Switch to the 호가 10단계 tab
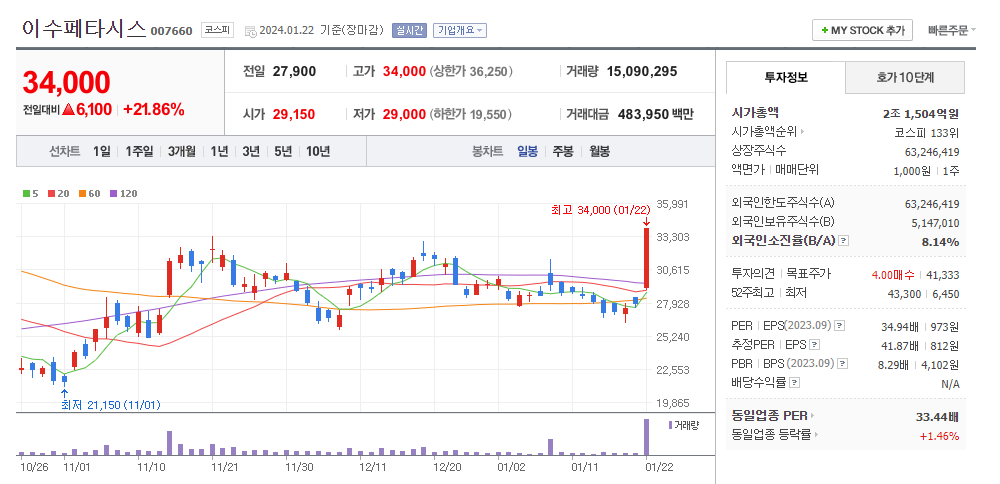The height and width of the screenshot is (484, 1000). (906, 78)
